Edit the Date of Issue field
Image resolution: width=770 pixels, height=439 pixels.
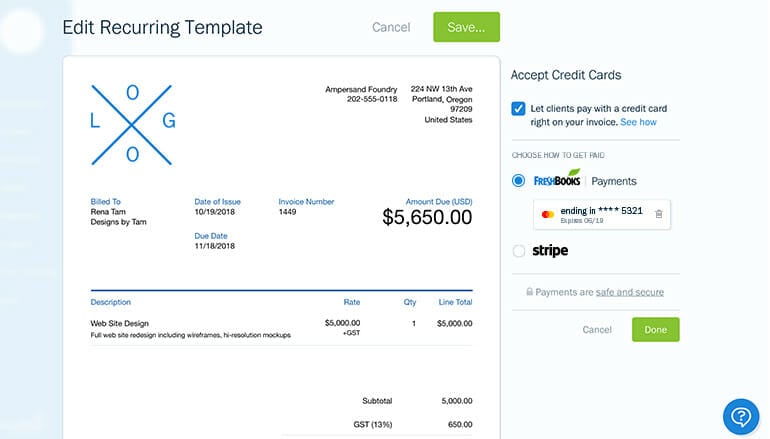point(215,212)
